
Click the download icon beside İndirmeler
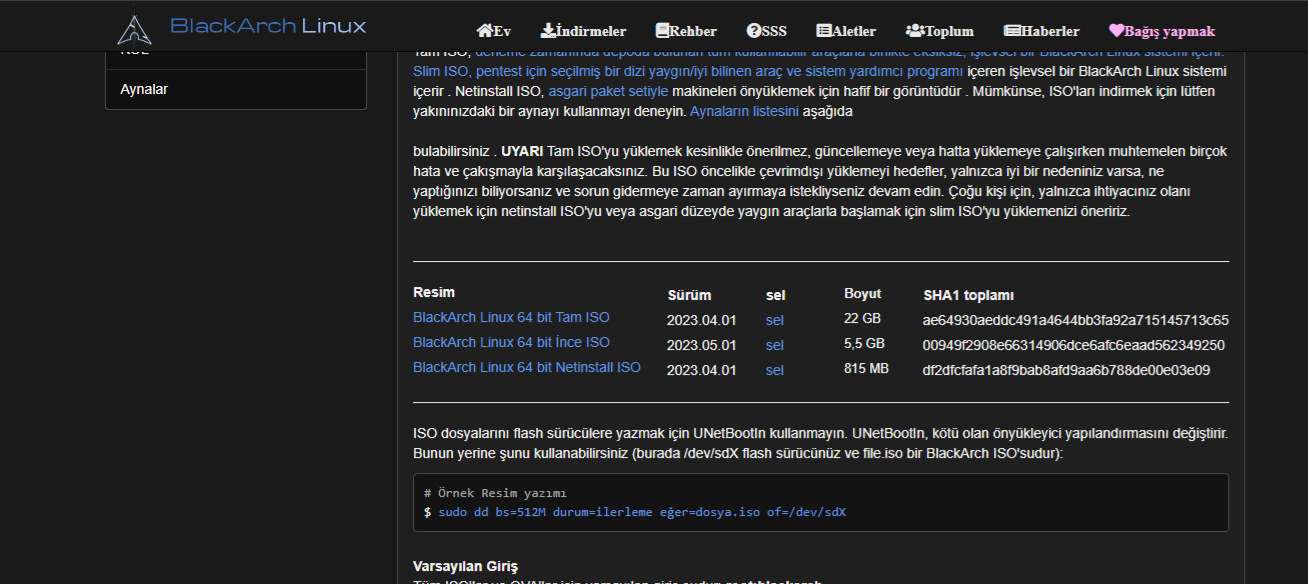pyautogui.click(x=548, y=31)
